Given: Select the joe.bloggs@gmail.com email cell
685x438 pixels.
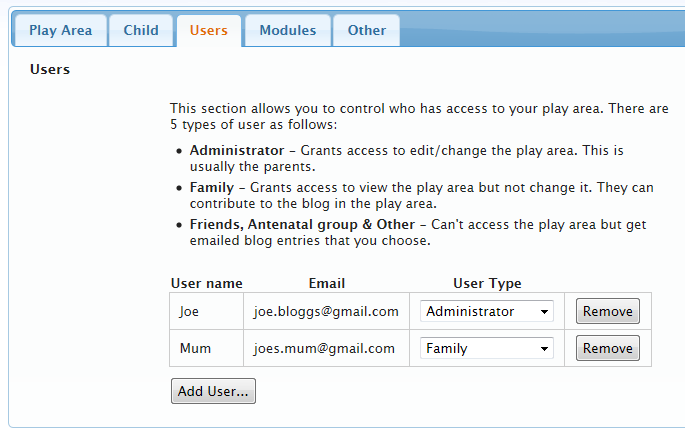Looking at the screenshot, I should coord(326,311).
